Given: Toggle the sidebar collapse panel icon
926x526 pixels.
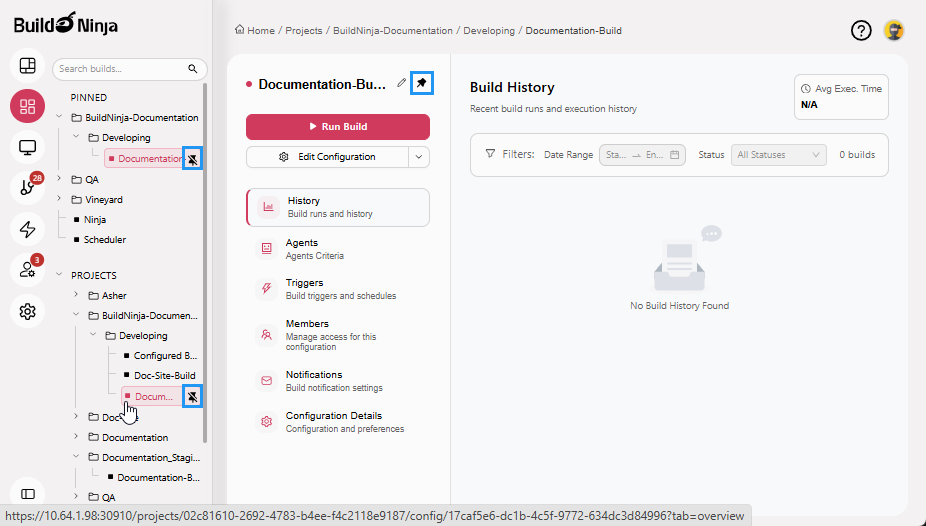Looking at the screenshot, I should coord(28,493).
